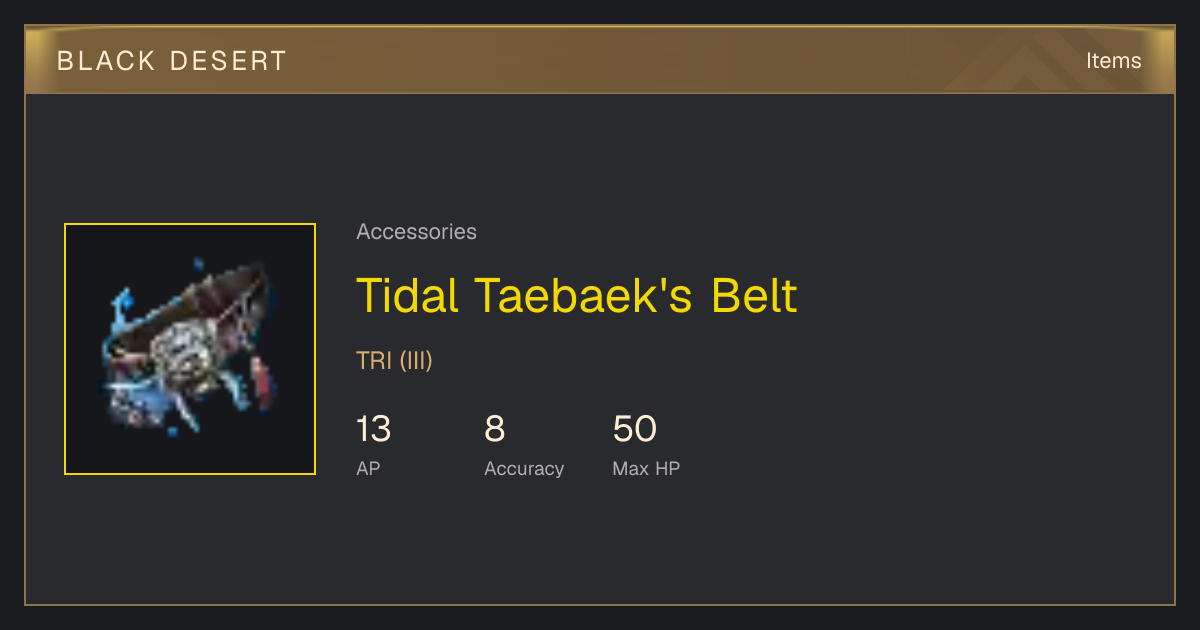Click the word Tidal in item name
This screenshot has height=630, width=1200.
(408, 295)
